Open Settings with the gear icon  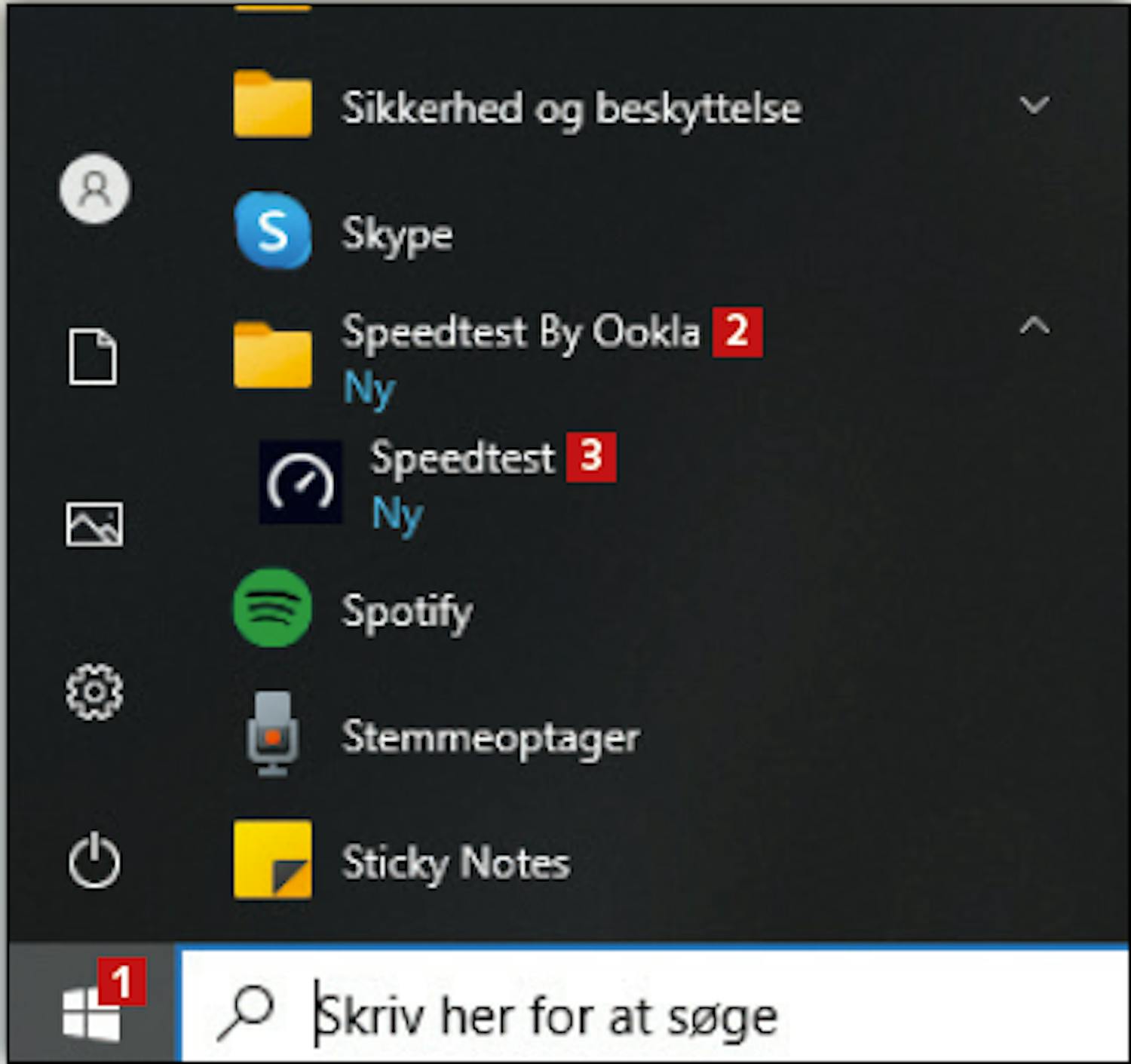(94, 691)
